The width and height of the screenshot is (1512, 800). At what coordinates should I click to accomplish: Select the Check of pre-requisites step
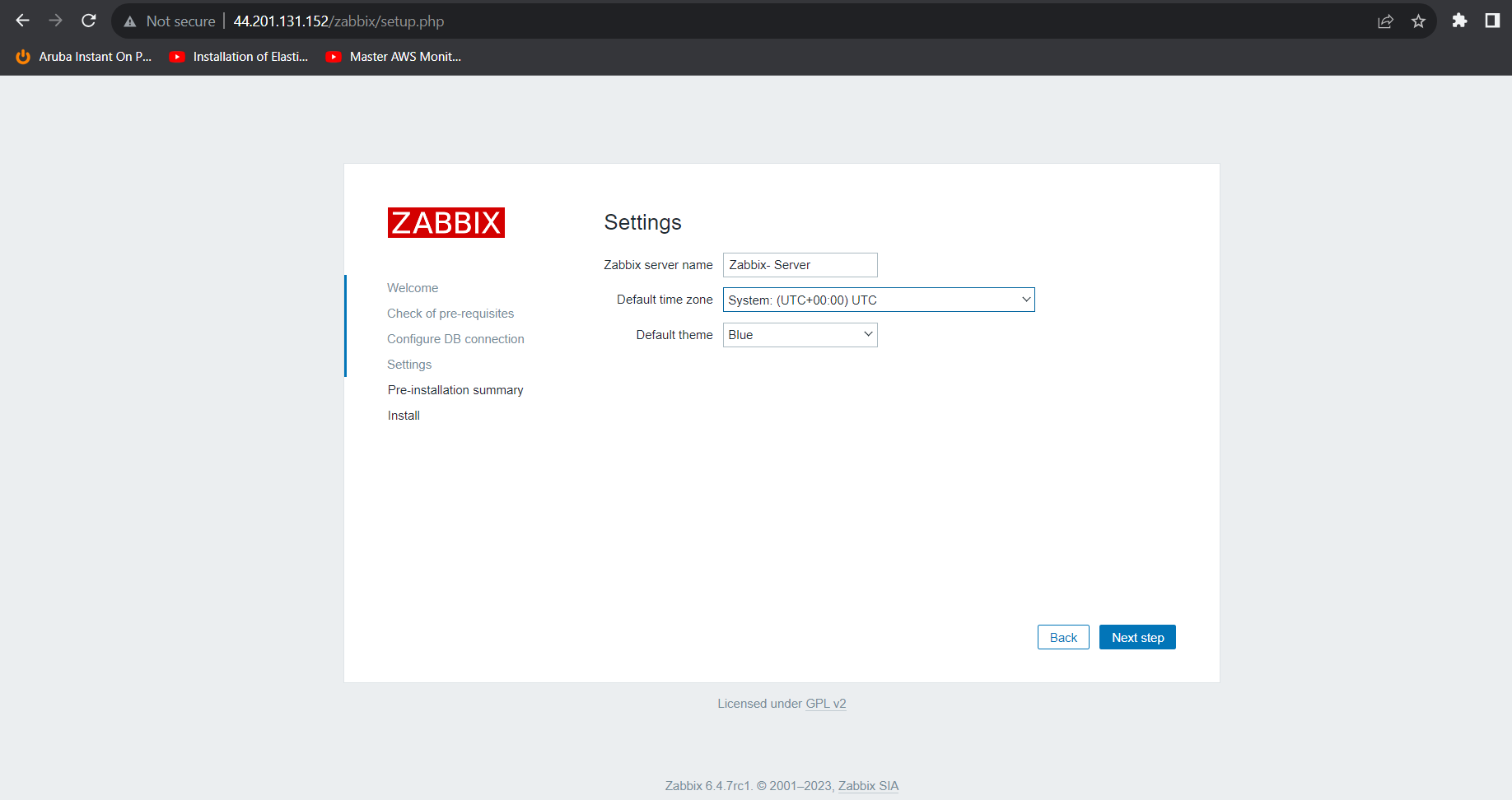coord(450,314)
